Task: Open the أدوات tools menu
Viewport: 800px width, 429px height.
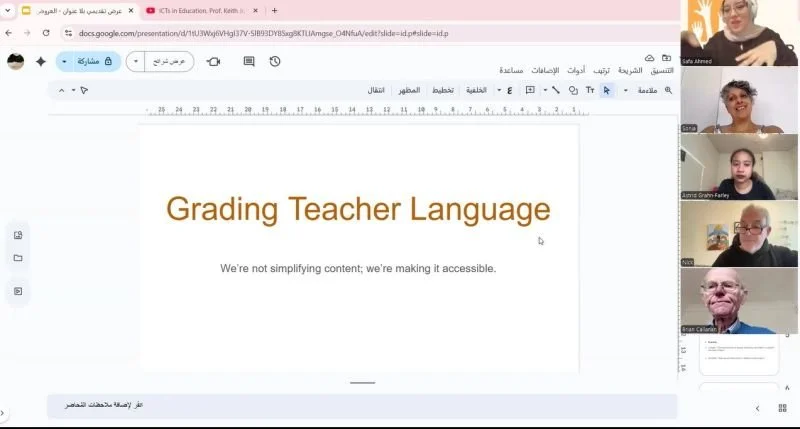Action: point(576,70)
